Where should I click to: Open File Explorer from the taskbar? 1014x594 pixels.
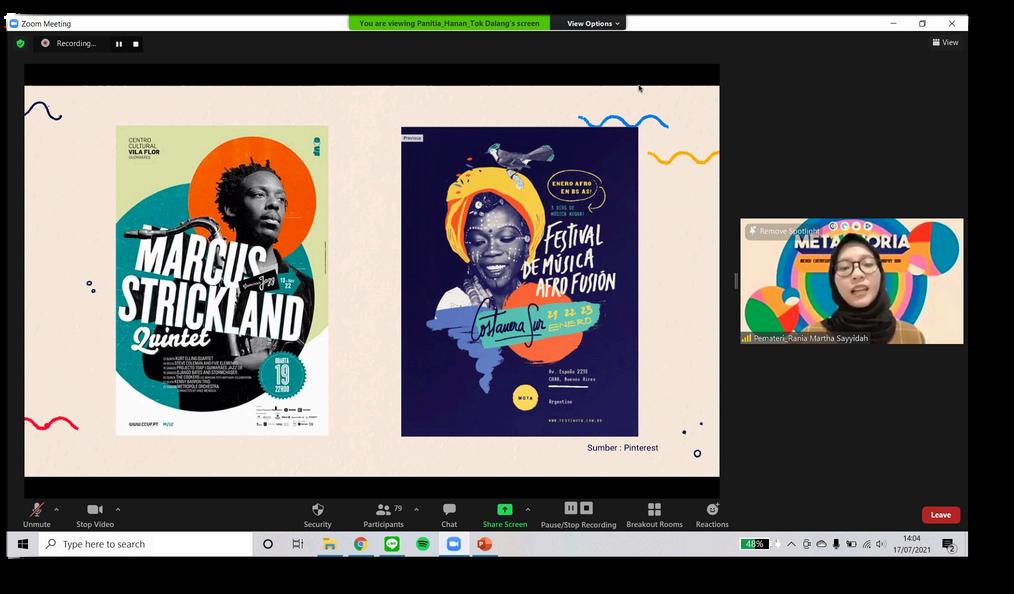click(x=329, y=544)
